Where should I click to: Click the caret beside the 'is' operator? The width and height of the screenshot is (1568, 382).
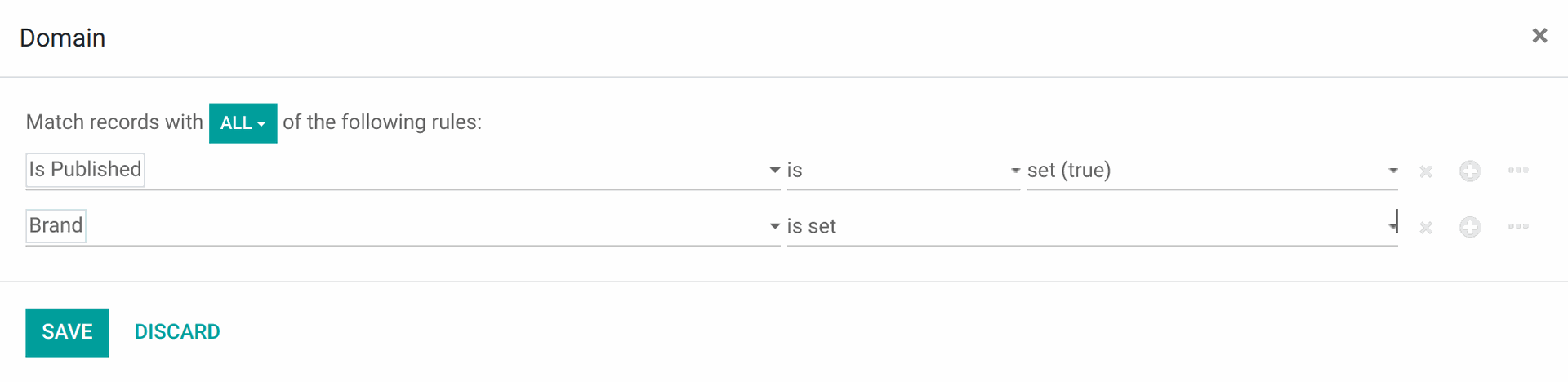click(1015, 171)
